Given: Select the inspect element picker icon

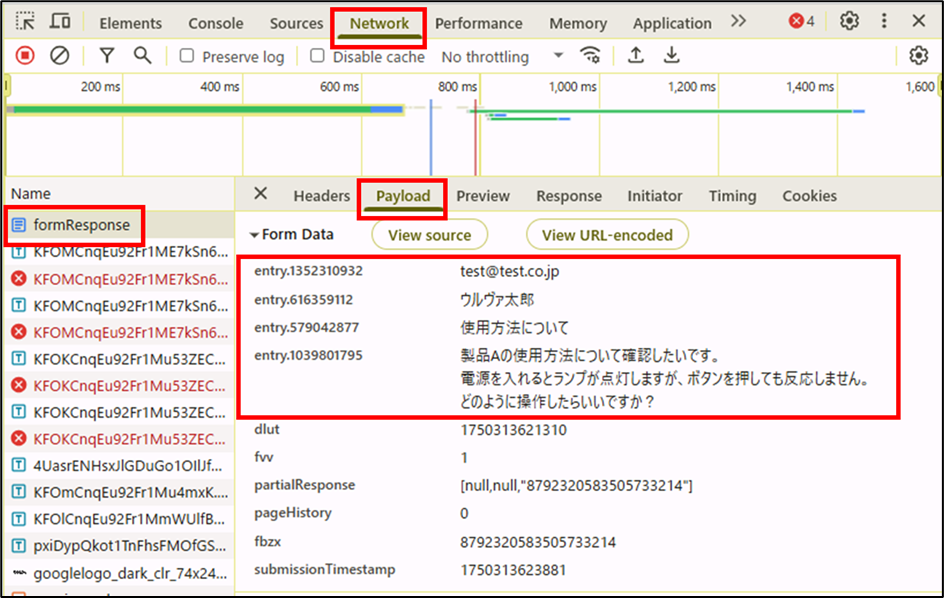Looking at the screenshot, I should (25, 21).
